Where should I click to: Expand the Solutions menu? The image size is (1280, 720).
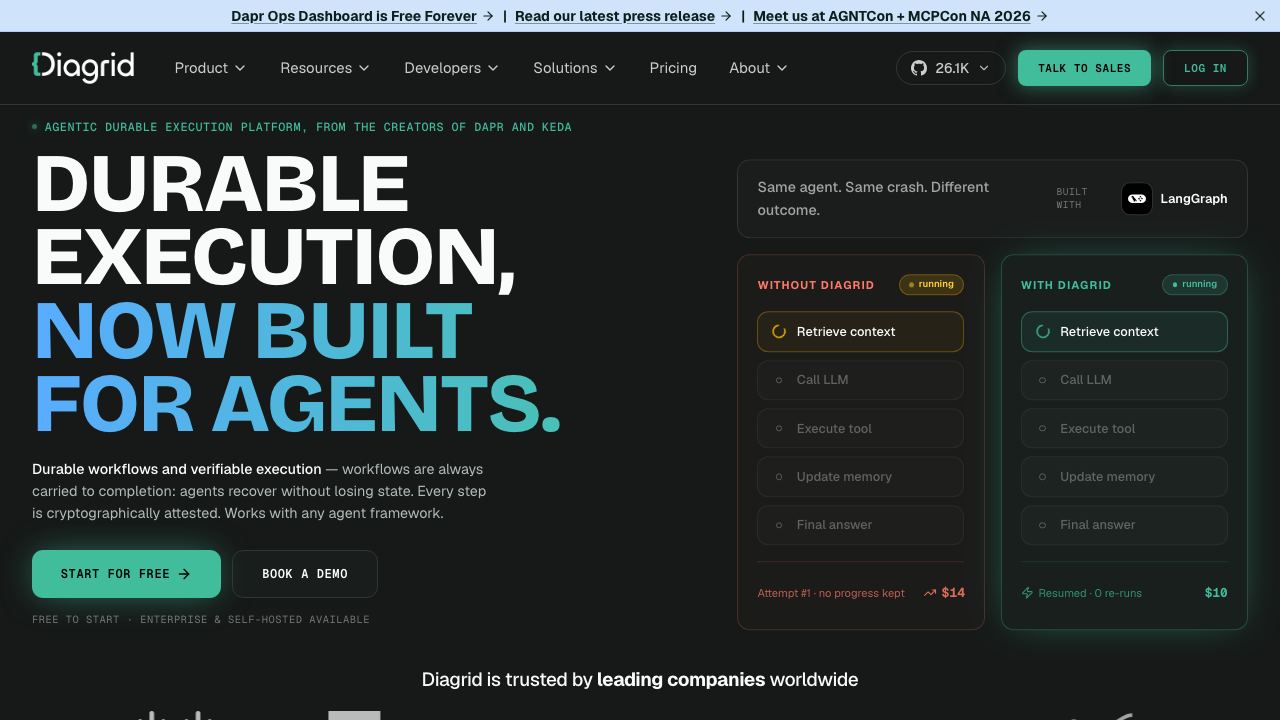tap(574, 68)
